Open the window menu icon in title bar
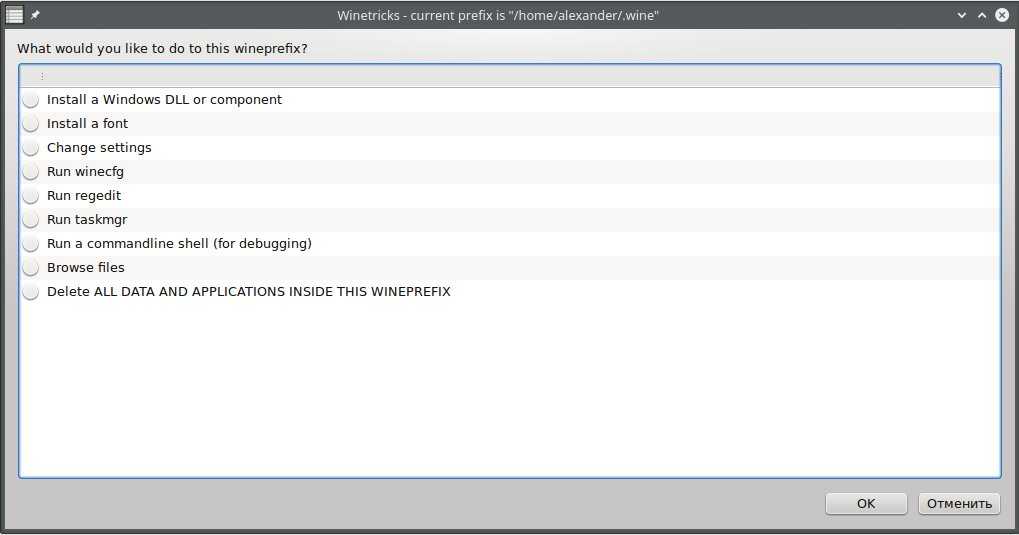This screenshot has height=535, width=1019. (14, 15)
